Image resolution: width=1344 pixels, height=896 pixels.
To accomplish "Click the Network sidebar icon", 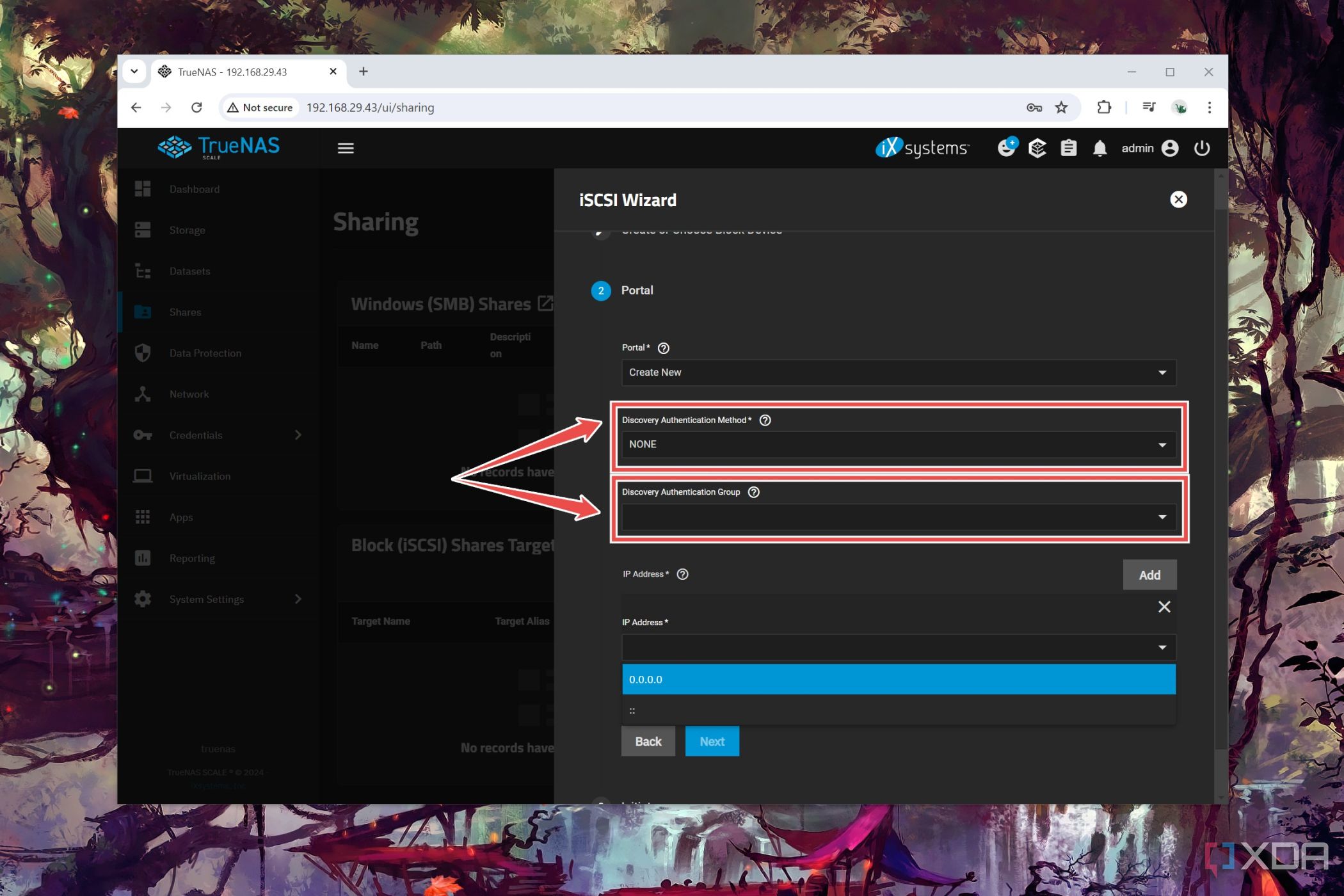I will pyautogui.click(x=143, y=393).
